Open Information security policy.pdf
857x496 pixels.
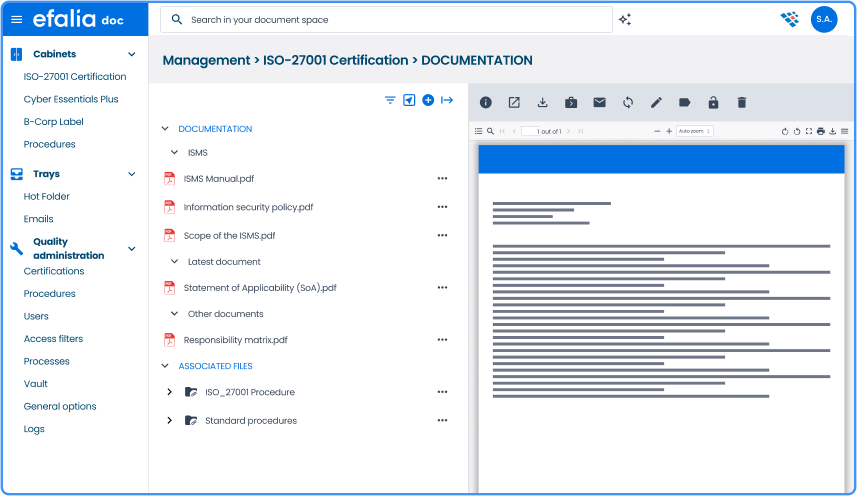248,207
